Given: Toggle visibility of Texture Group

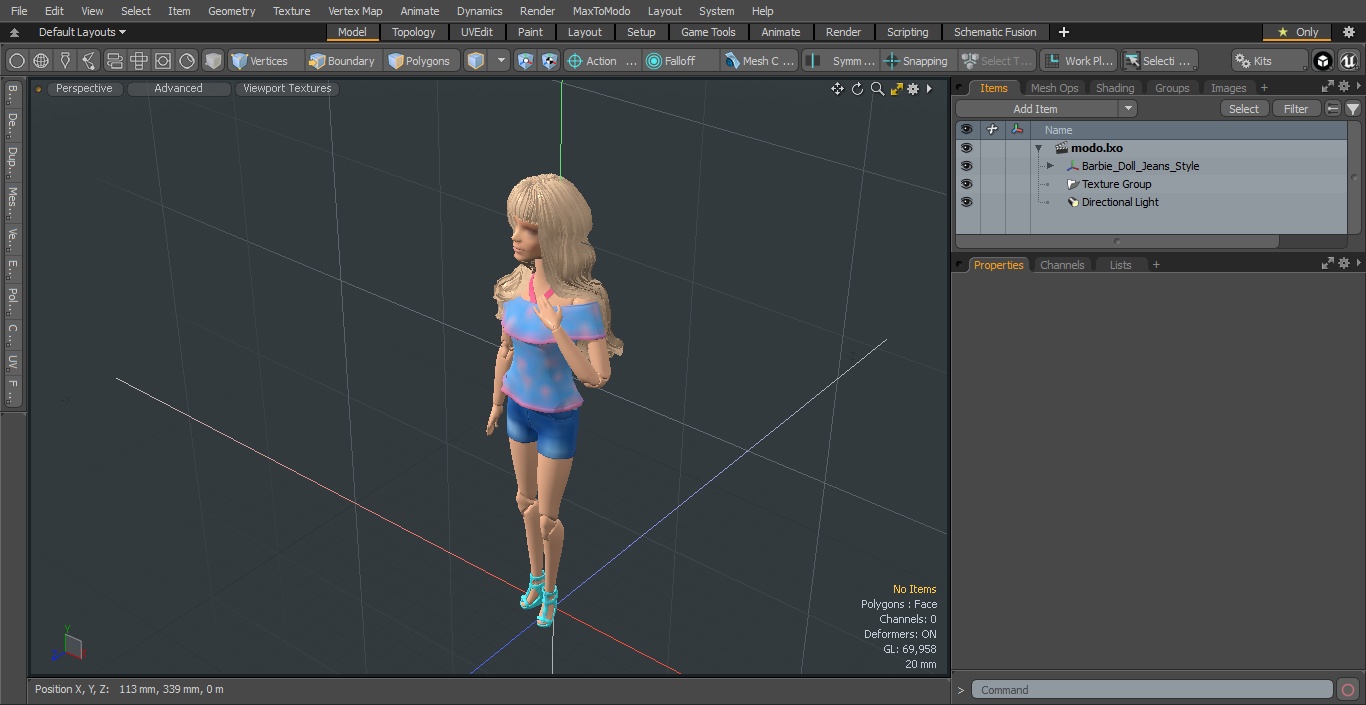Looking at the screenshot, I should click(x=966, y=184).
